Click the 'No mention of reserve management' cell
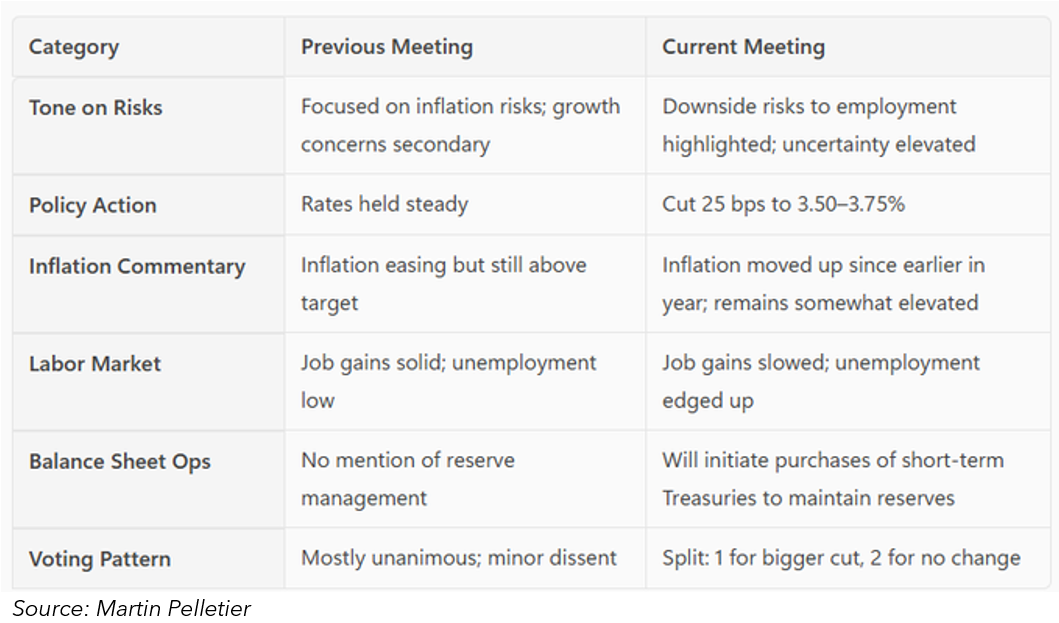The image size is (1059, 623). click(x=408, y=479)
